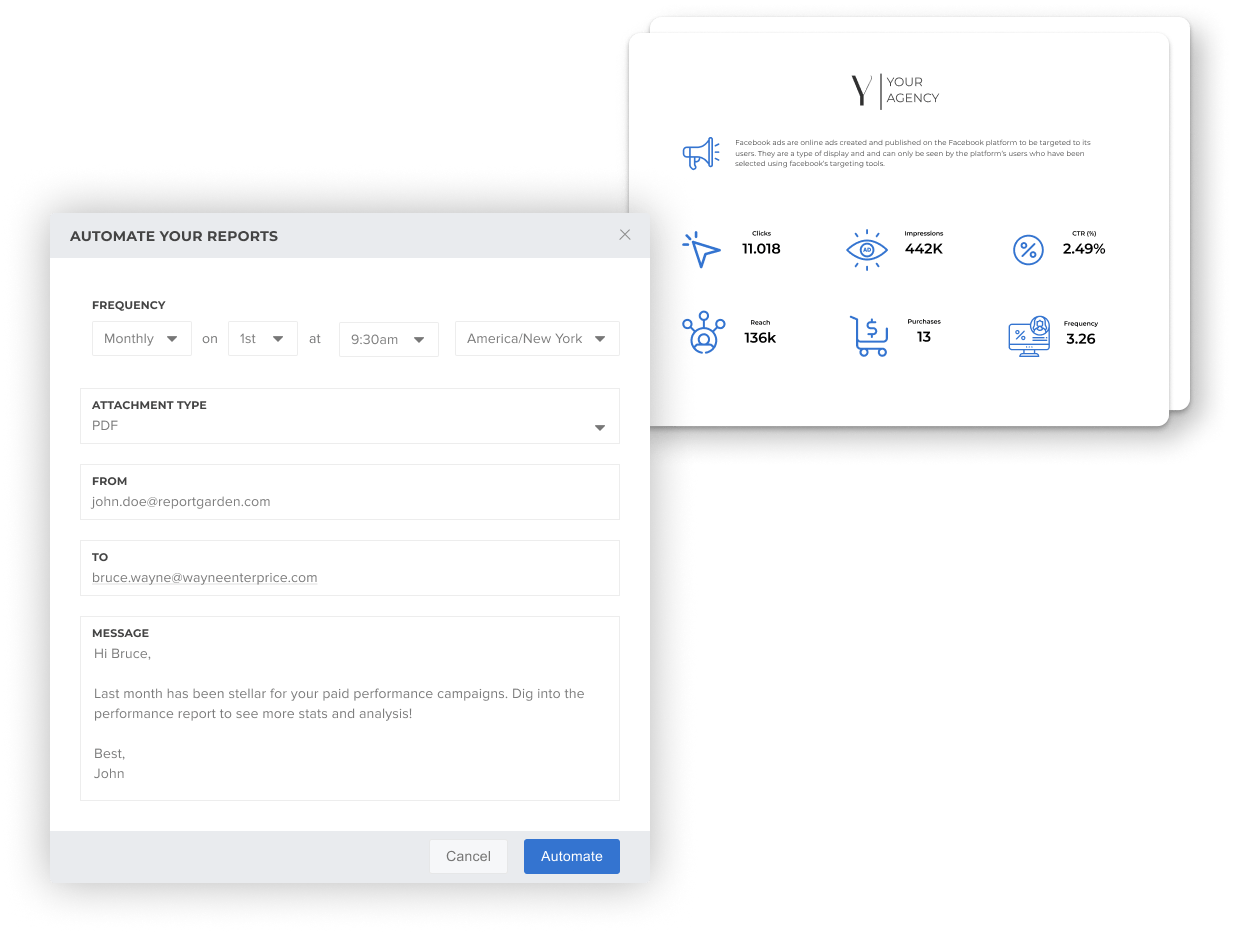Viewport: 1233px width, 933px height.
Task: Click the Cancel button
Action: pos(468,856)
